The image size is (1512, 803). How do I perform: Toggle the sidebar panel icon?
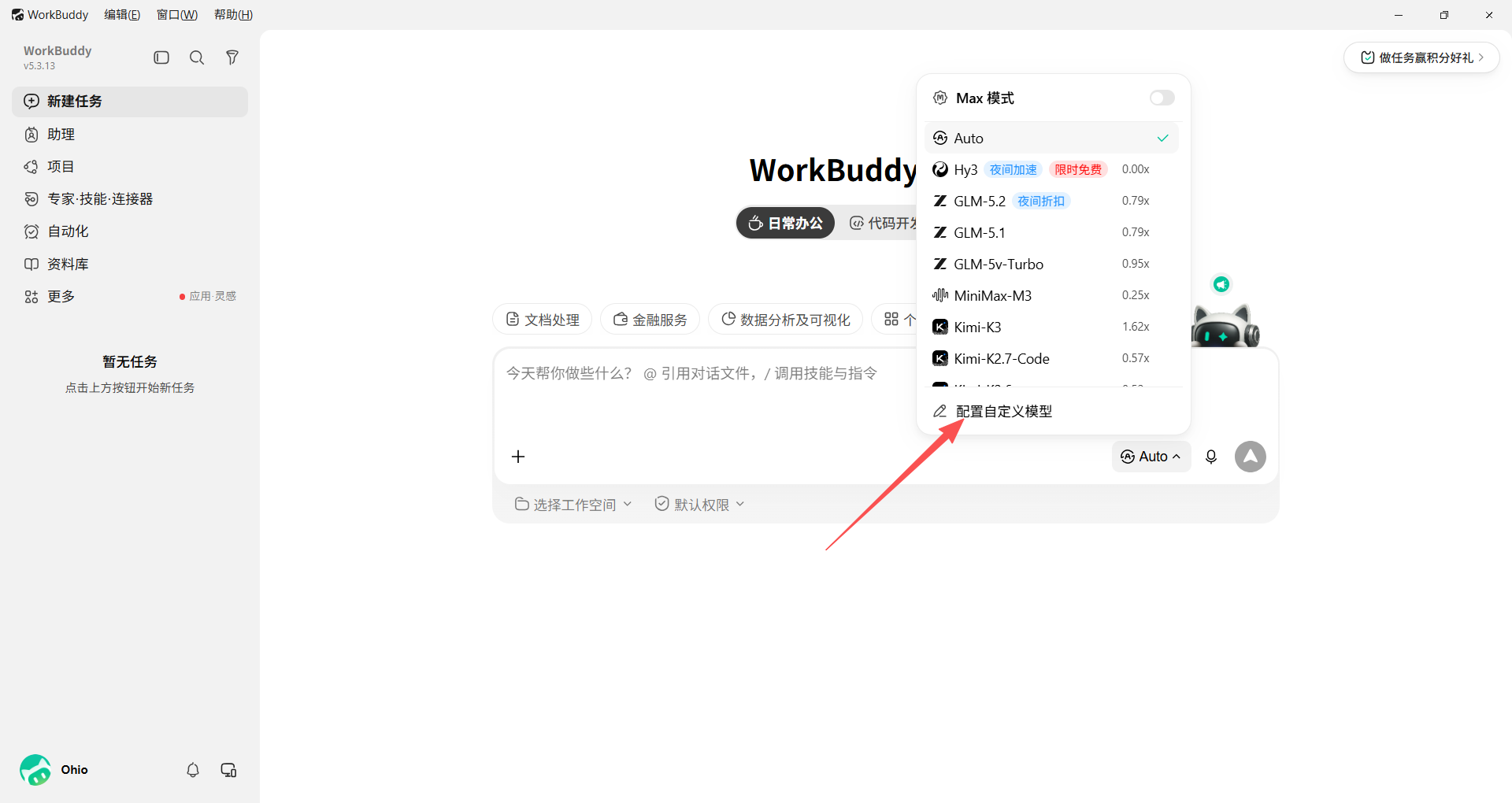point(161,57)
